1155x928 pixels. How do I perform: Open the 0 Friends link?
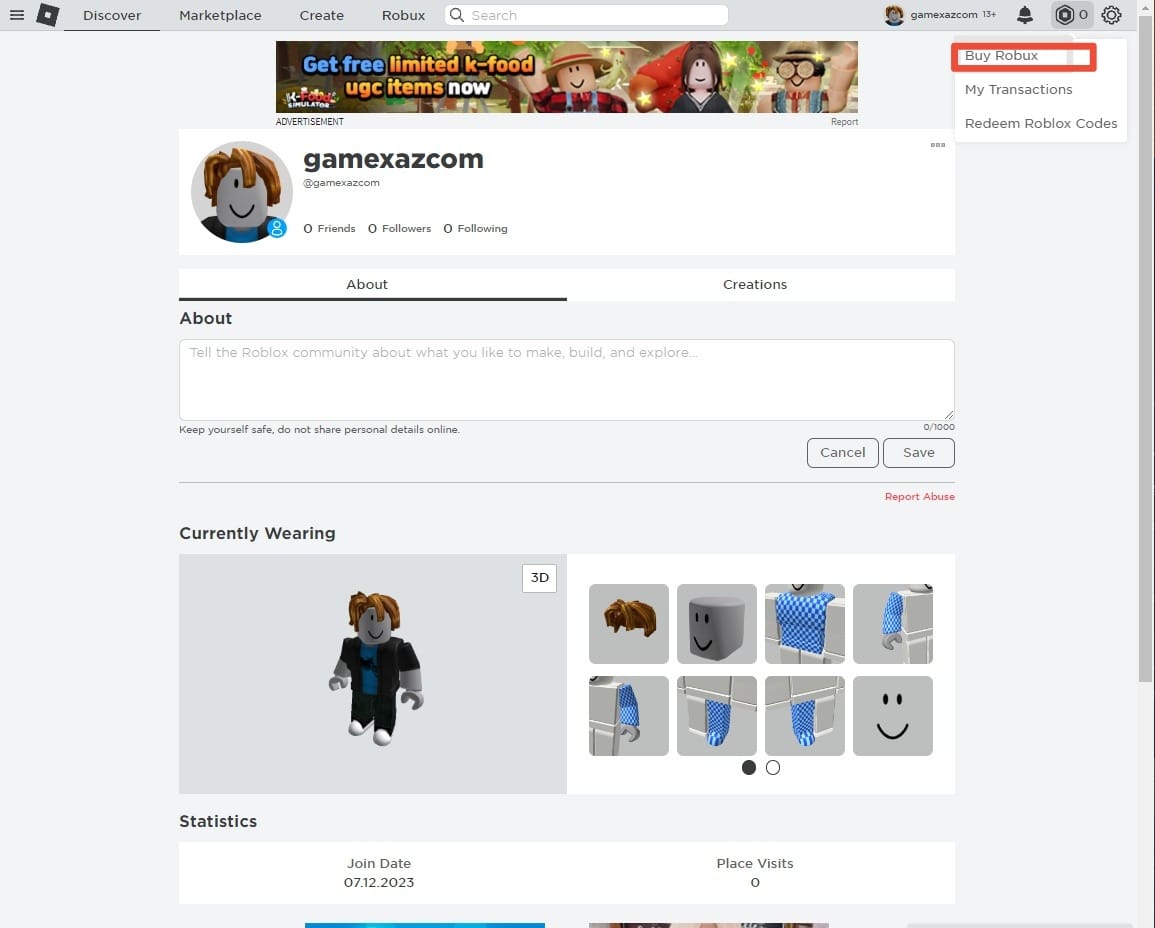coord(329,229)
